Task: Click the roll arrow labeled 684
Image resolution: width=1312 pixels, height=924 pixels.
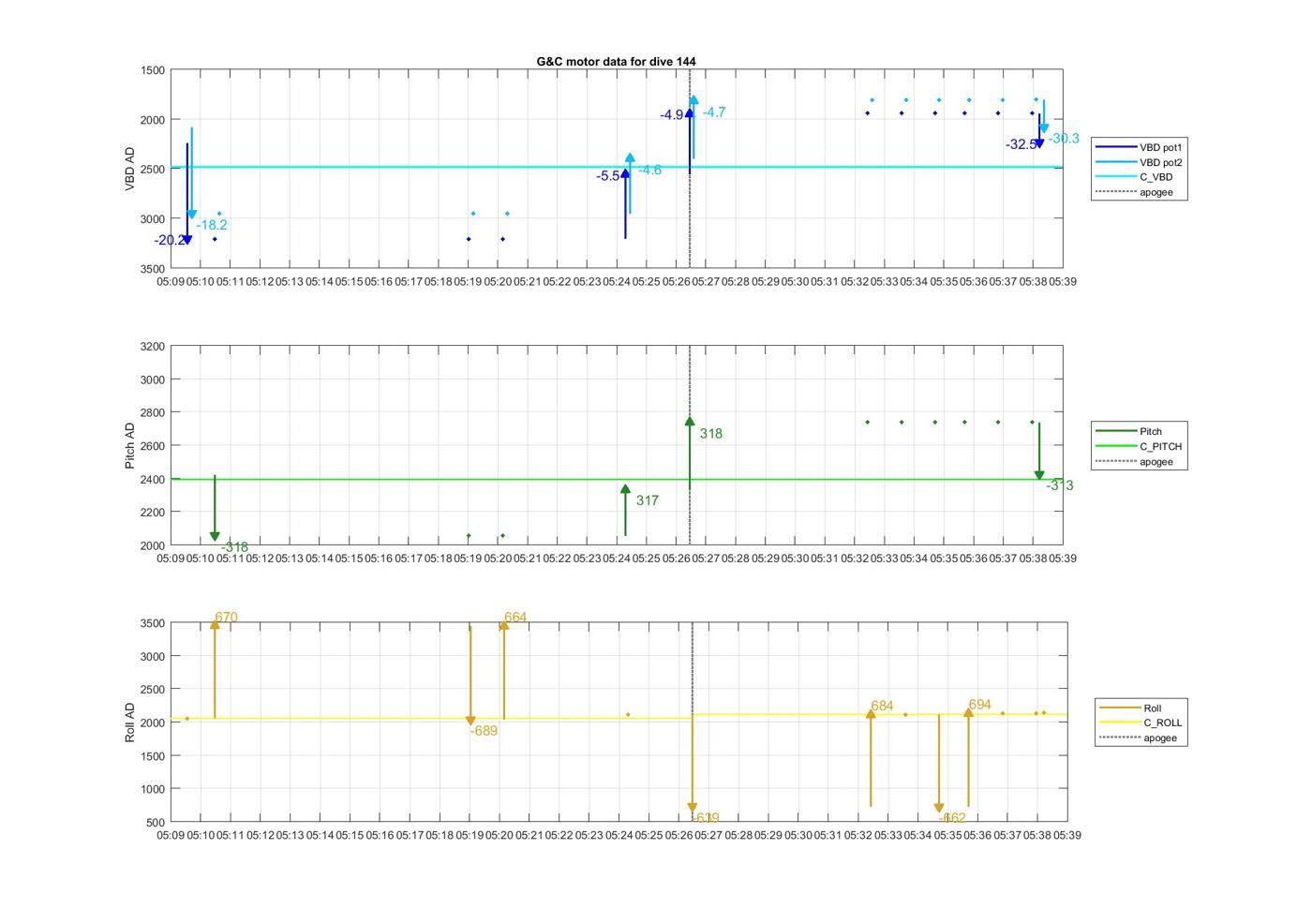Action: tap(871, 757)
